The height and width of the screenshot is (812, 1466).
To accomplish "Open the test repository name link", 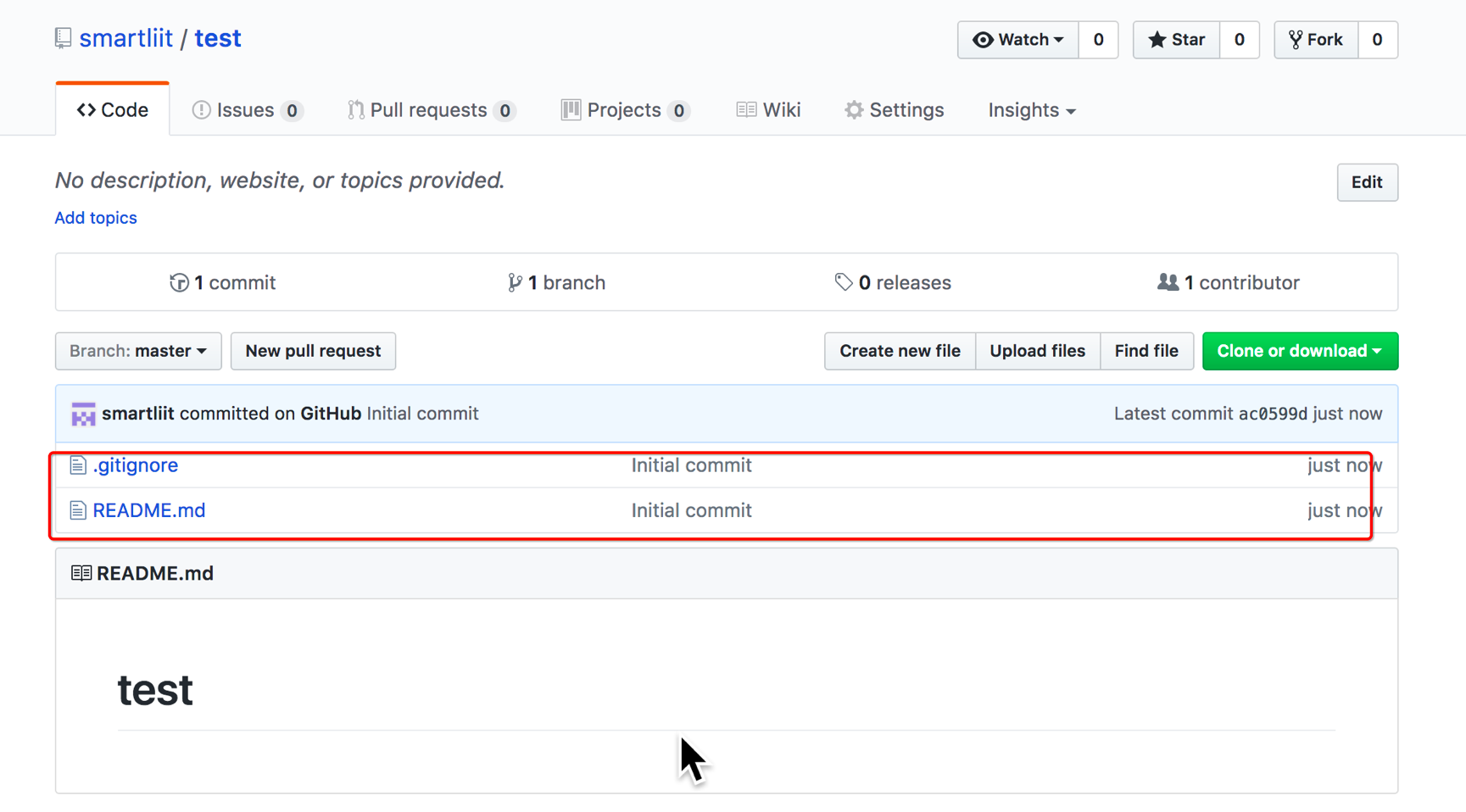I will click(218, 38).
